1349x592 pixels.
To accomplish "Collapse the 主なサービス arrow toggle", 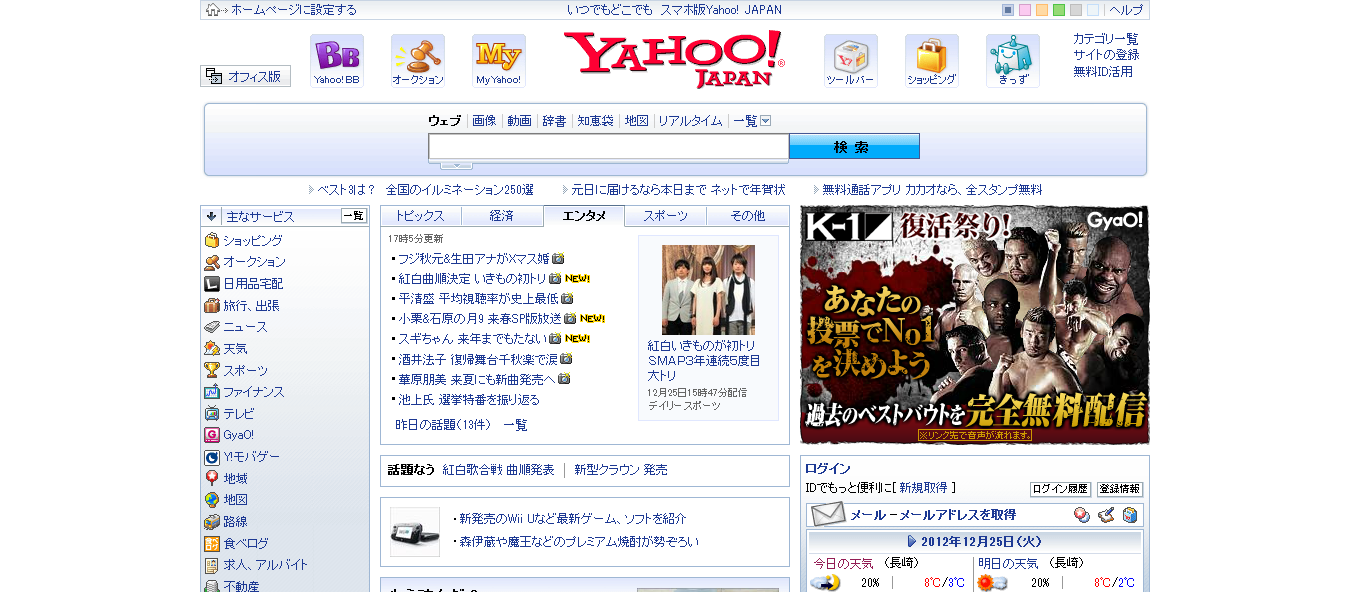I will (x=212, y=216).
